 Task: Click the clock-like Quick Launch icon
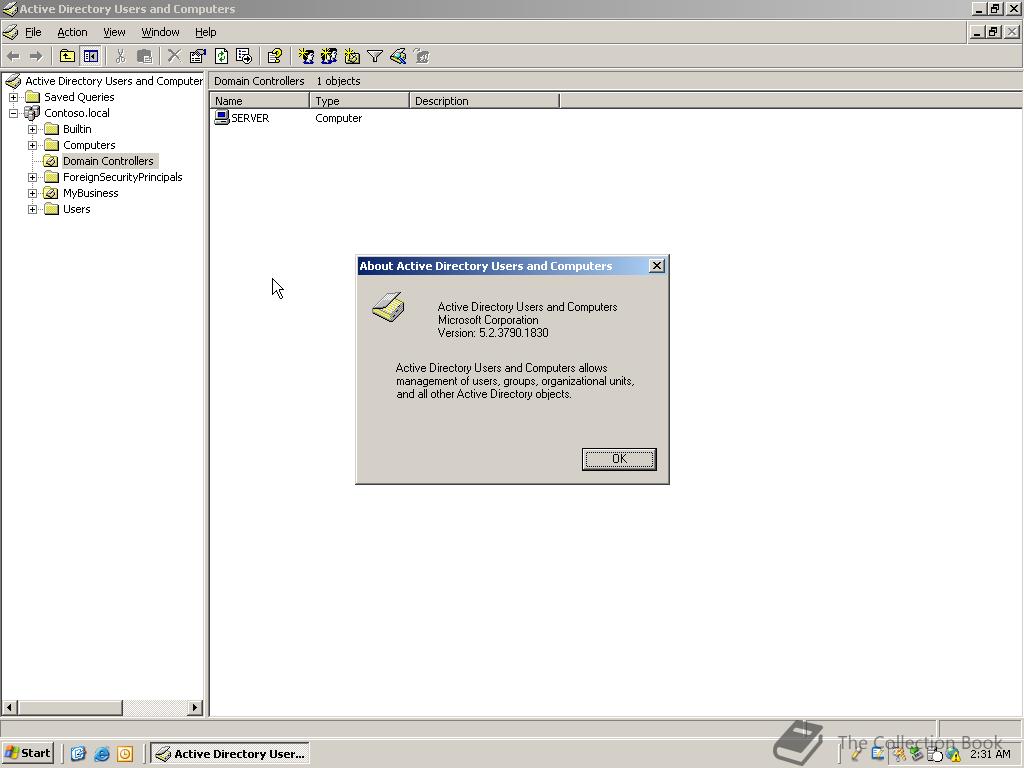[x=125, y=754]
